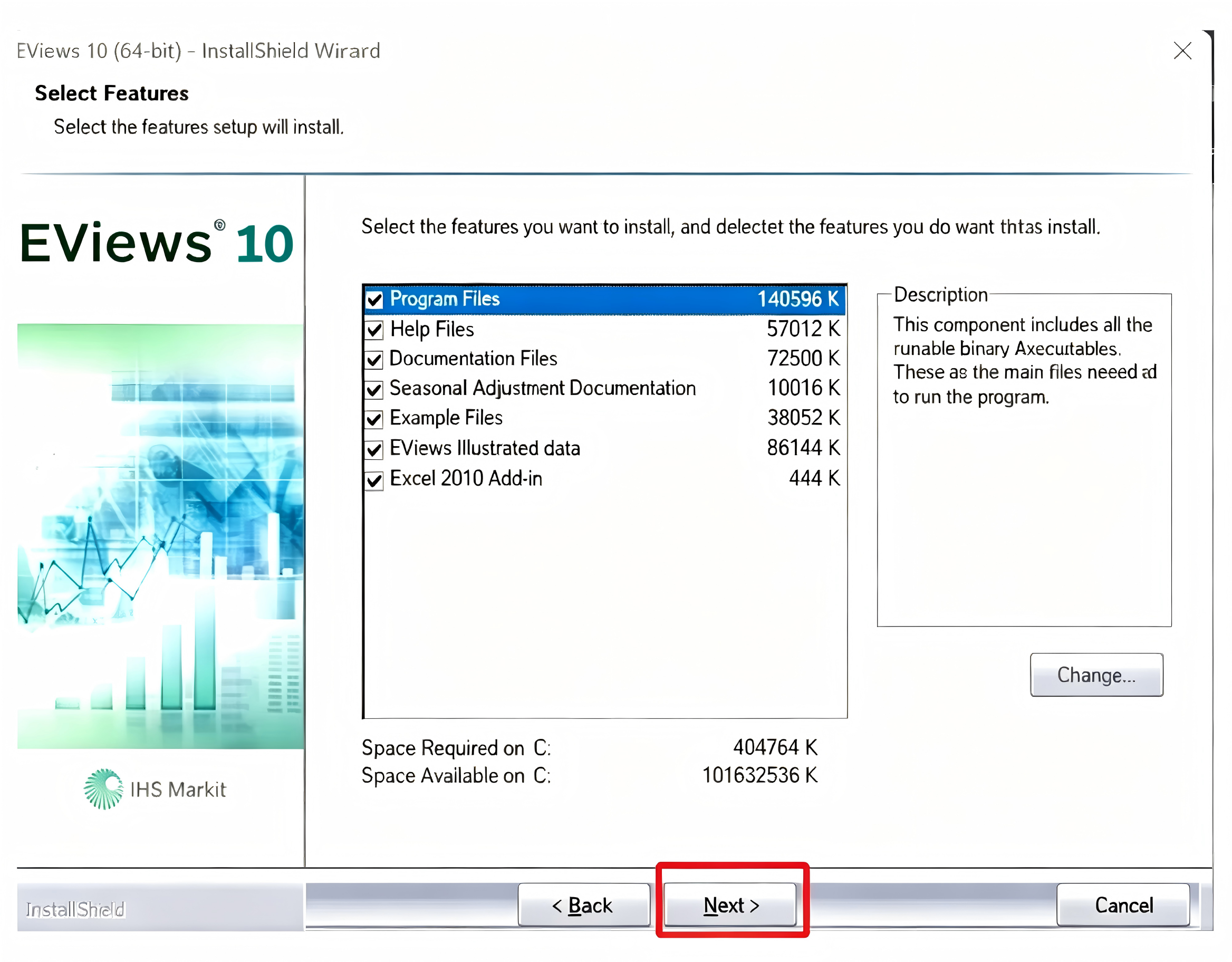Uncheck EViews Illustrated data checkbox

tap(374, 449)
